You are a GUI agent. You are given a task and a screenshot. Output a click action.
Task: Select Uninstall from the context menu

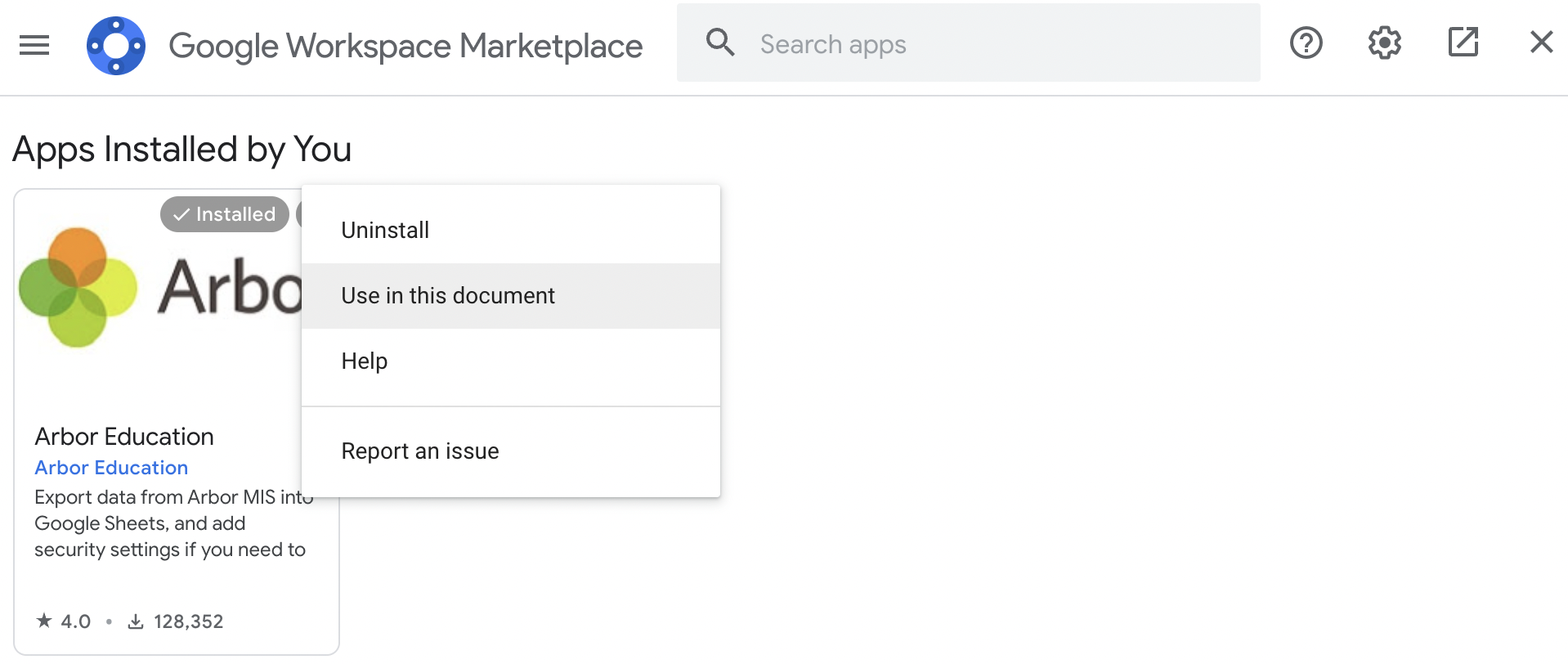(x=385, y=231)
